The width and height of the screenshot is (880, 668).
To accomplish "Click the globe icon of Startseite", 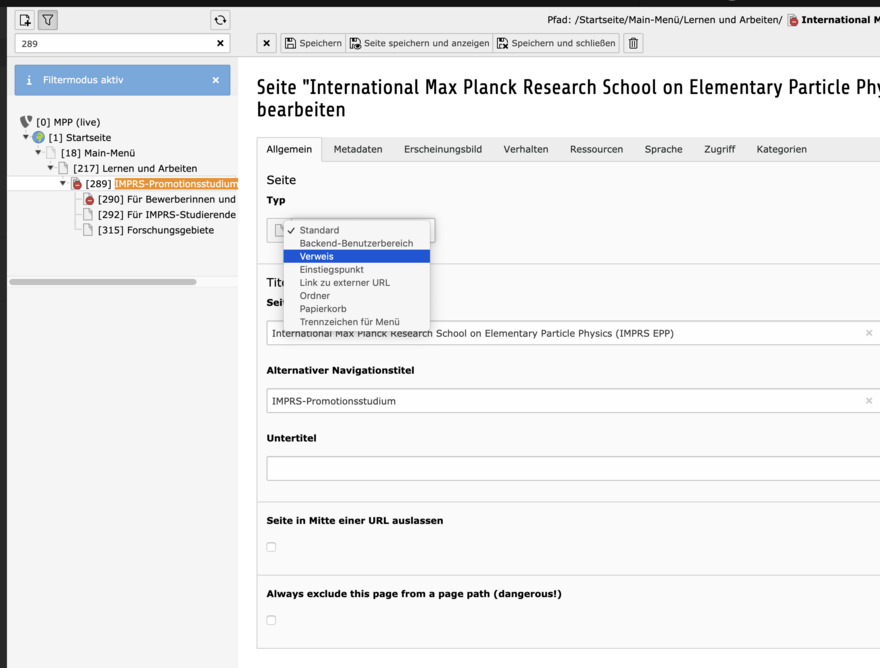I will 39,138.
